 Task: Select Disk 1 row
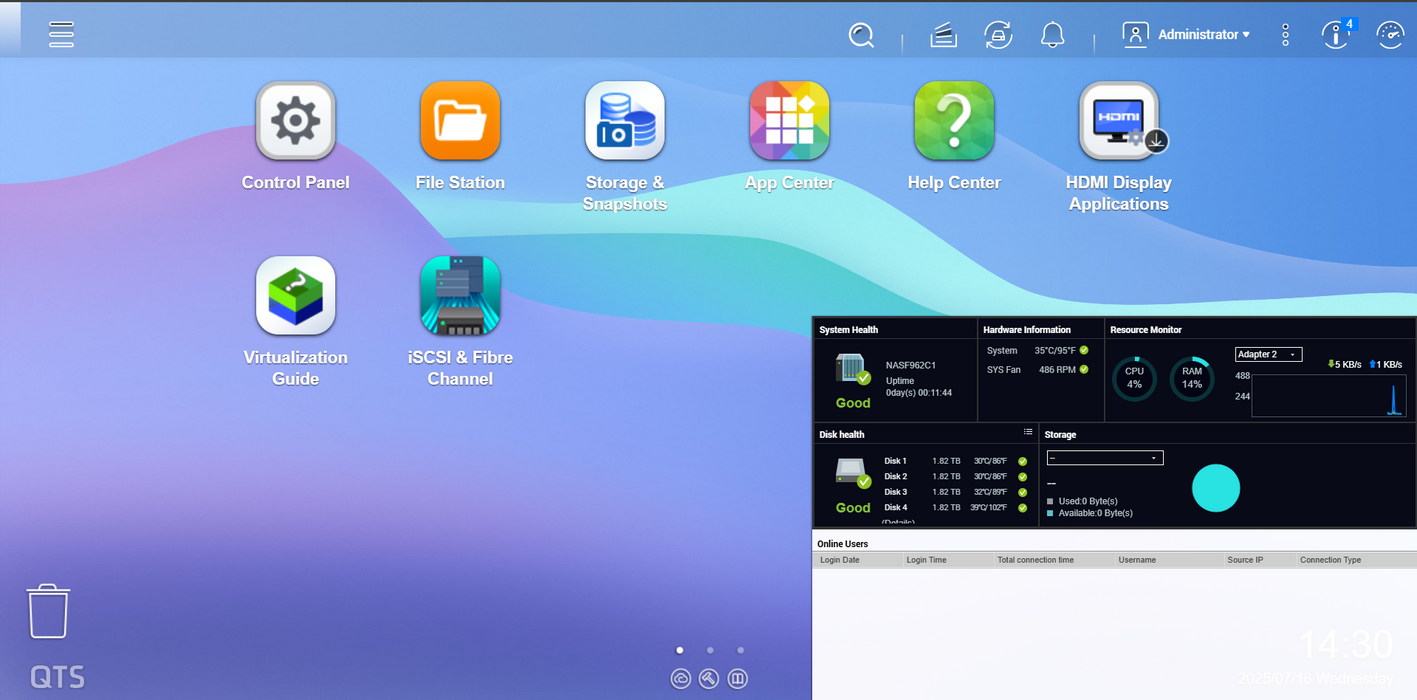955,461
